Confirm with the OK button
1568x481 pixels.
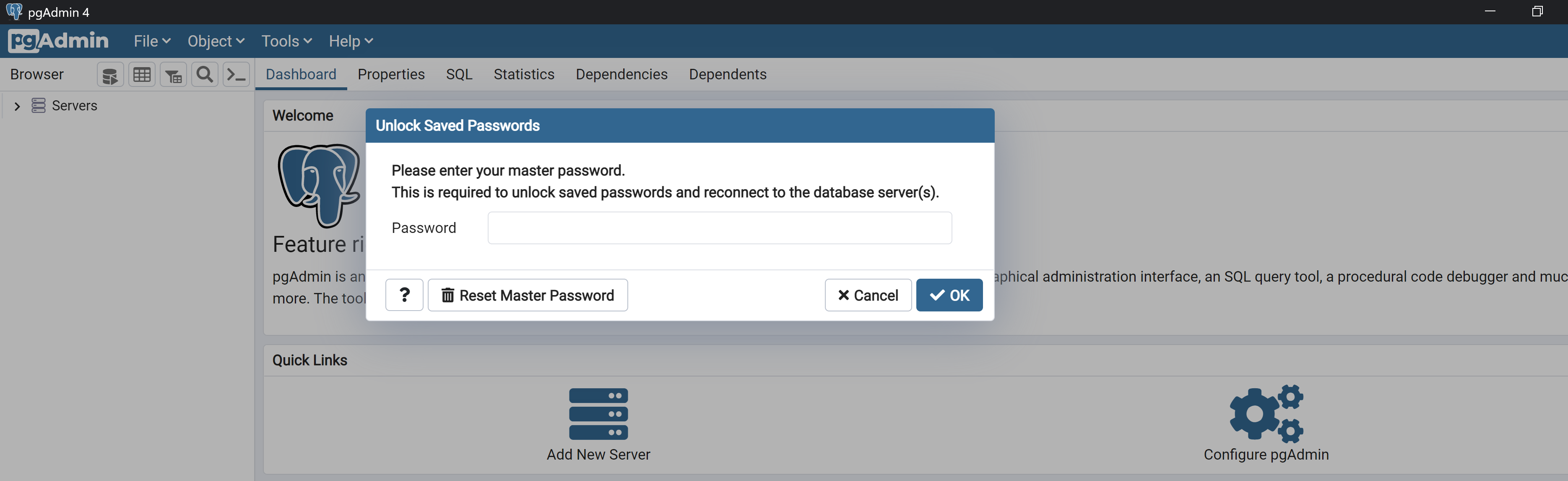(x=949, y=295)
